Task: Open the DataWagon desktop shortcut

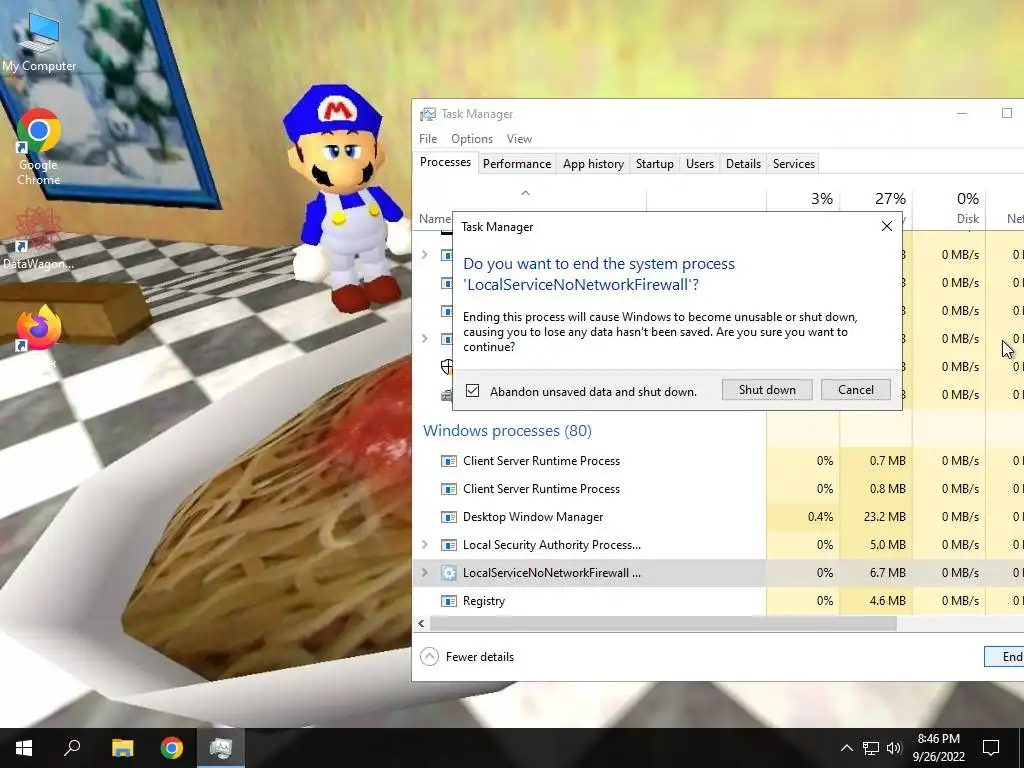Action: pyautogui.click(x=39, y=239)
